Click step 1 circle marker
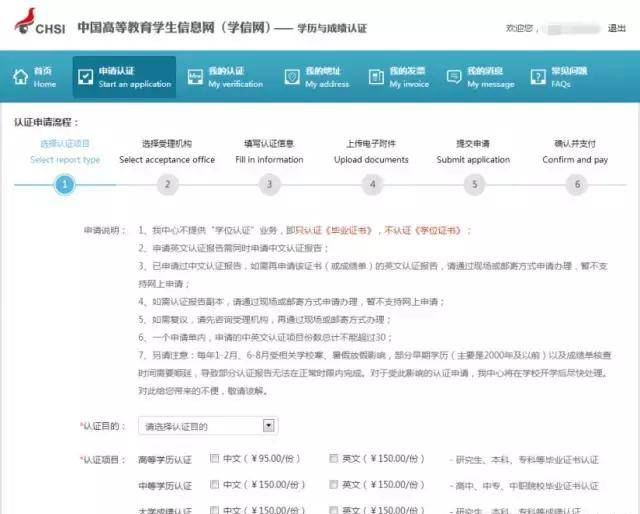The image size is (640, 514). [x=64, y=185]
